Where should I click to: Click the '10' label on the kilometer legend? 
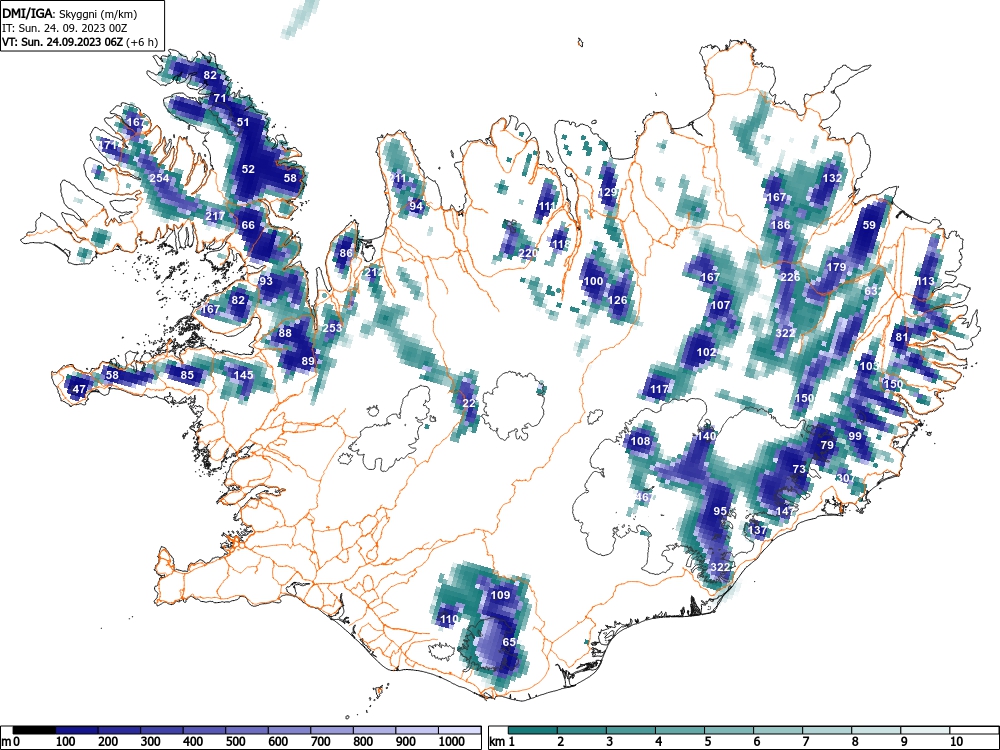(955, 742)
